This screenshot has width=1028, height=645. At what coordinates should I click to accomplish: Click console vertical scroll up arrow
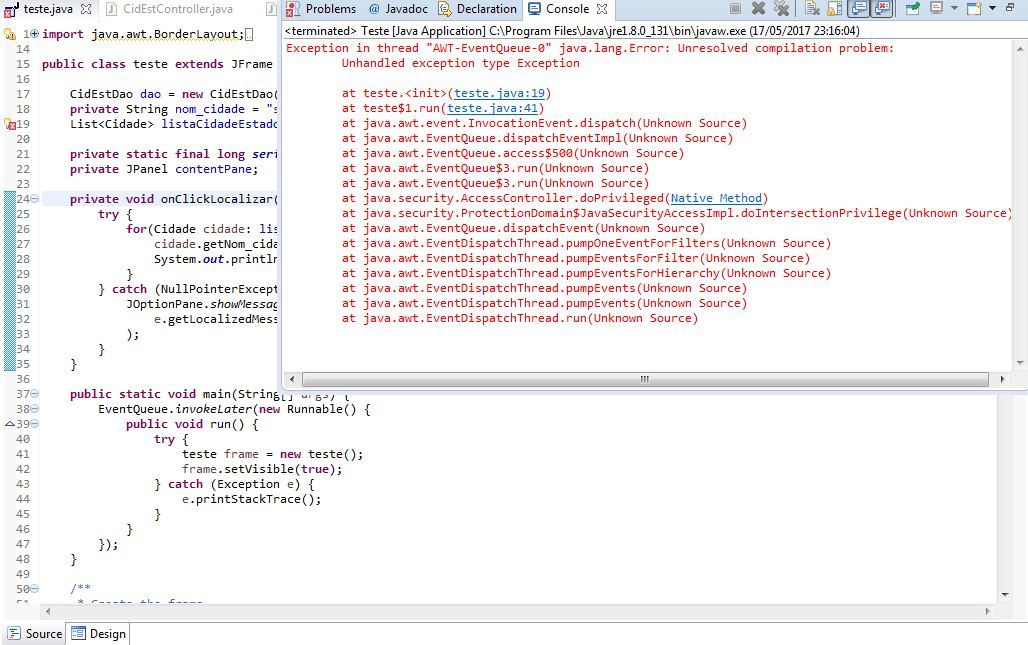(x=1020, y=49)
